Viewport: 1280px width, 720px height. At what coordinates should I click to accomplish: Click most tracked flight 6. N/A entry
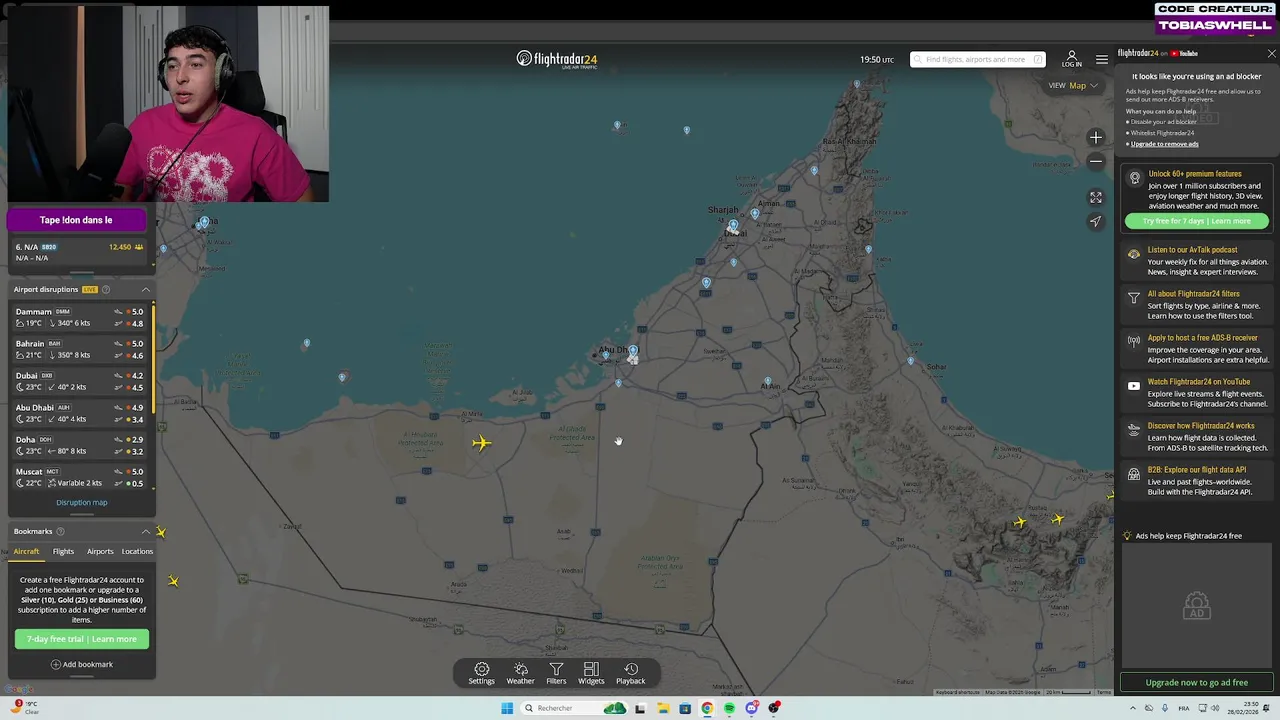pyautogui.click(x=80, y=252)
